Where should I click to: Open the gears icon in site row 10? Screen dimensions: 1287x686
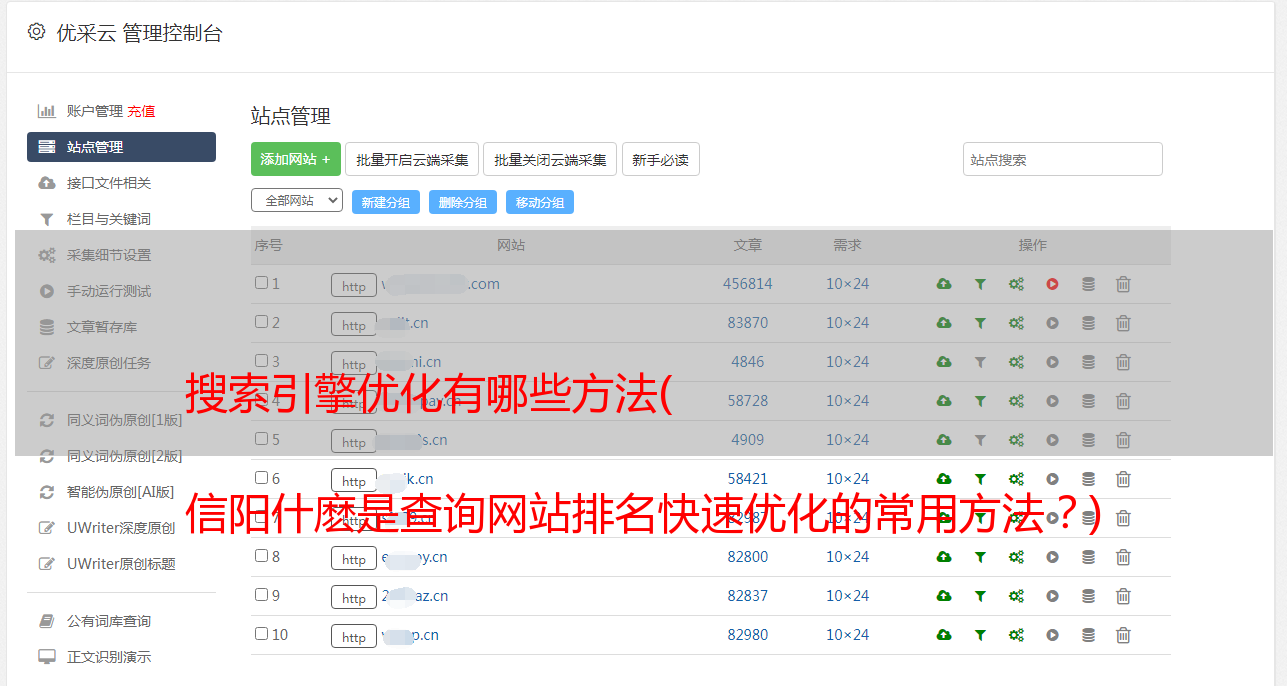point(1016,635)
